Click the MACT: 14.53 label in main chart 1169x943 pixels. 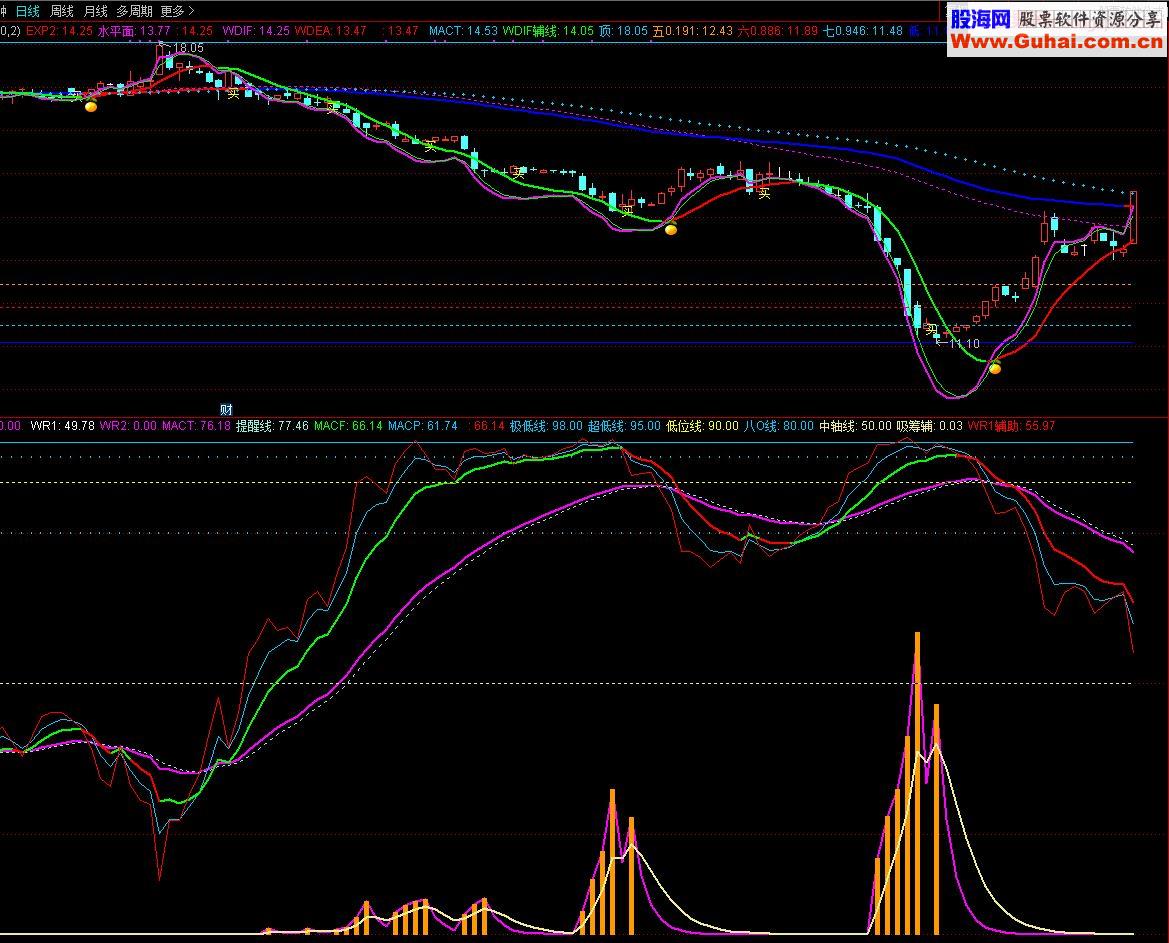pos(463,31)
